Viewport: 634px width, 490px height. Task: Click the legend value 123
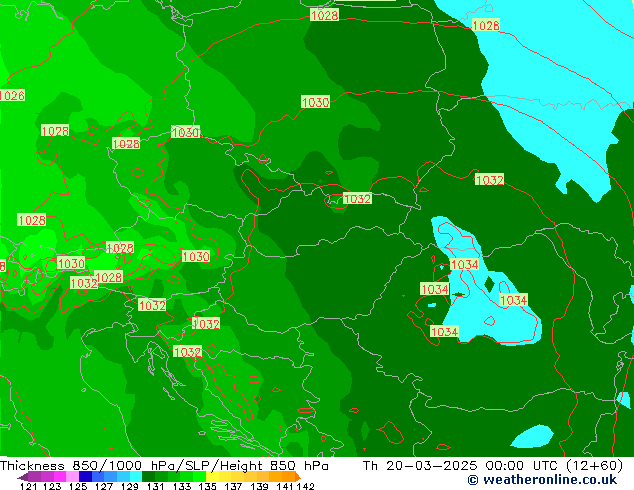[52, 486]
